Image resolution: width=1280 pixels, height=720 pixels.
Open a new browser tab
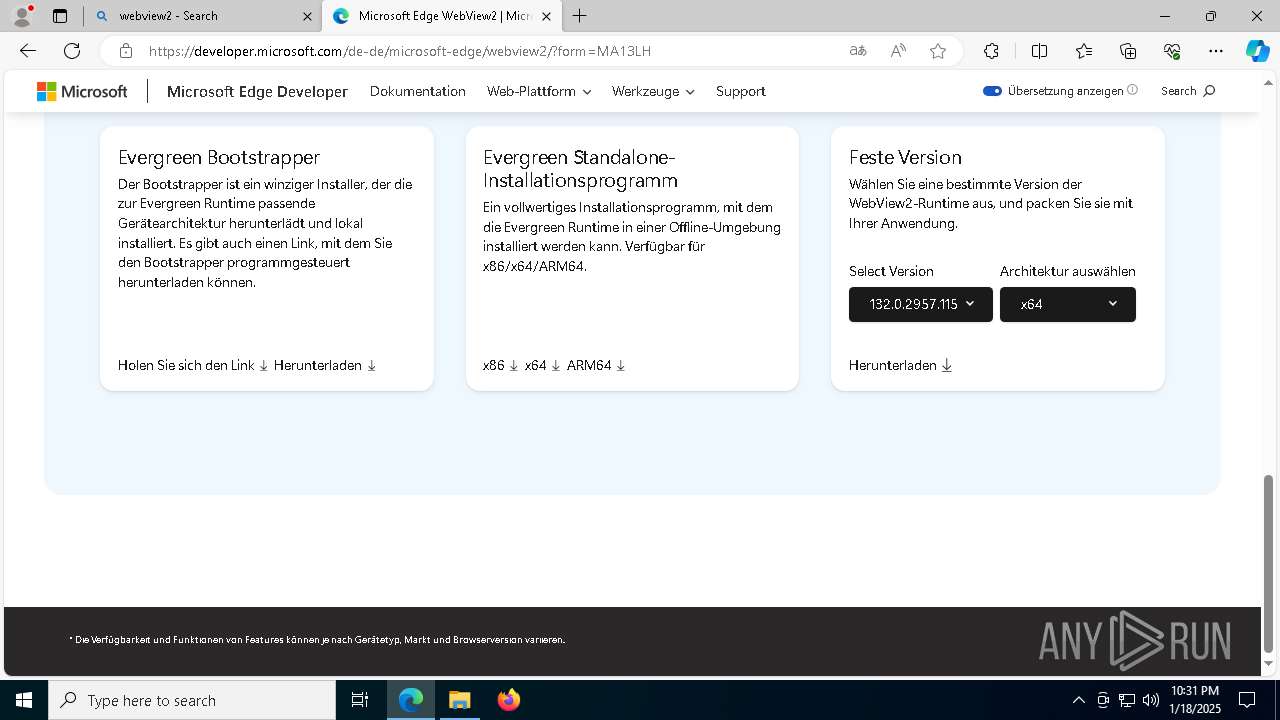pyautogui.click(x=580, y=16)
